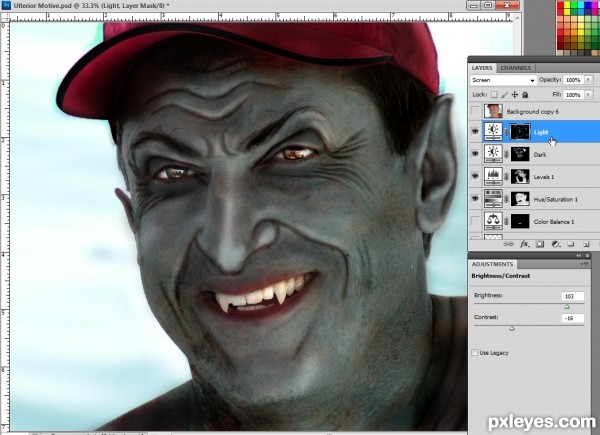
Task: Click the chain link between Light icon and mask
Action: (x=506, y=132)
